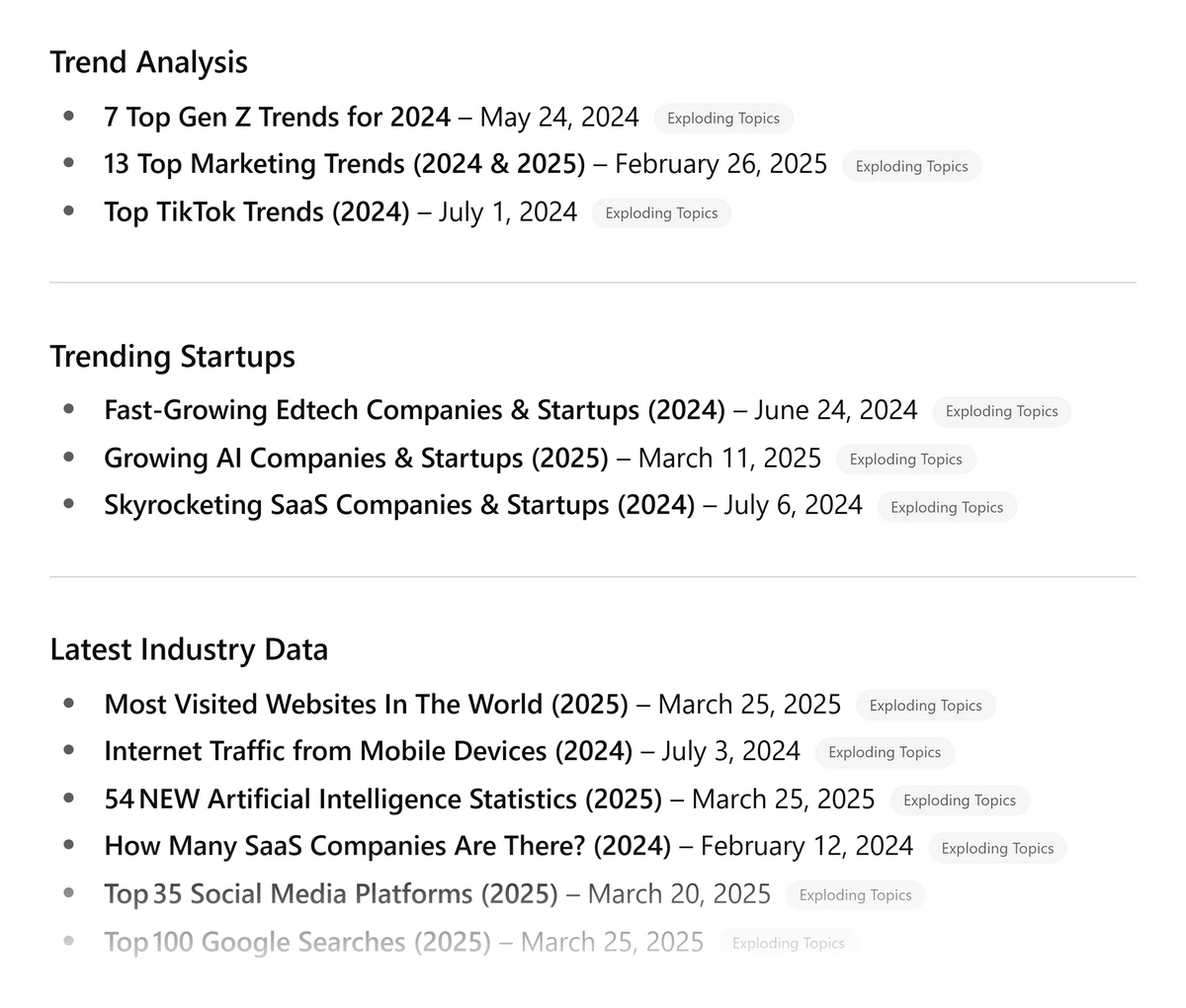Open Growing AI Companies & Startups link
Image resolution: width=1186 pixels, height=1008 pixels.
coord(356,459)
